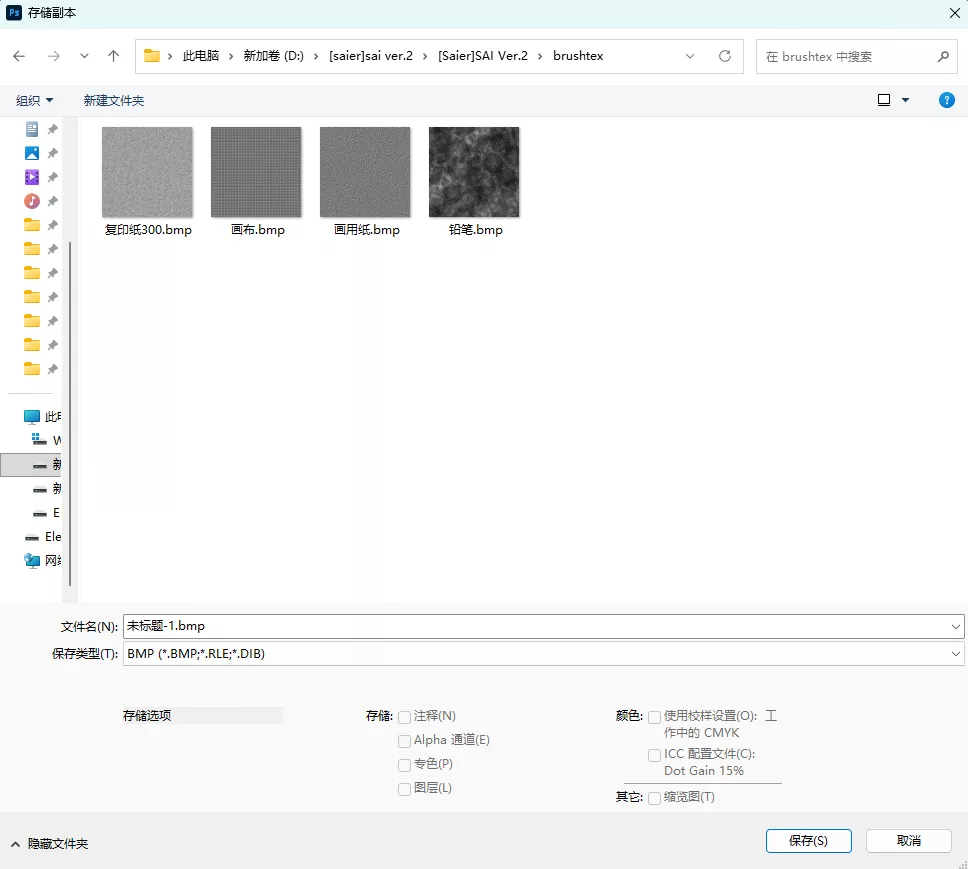Screen dimensions: 968x869
Task: Click the change view layout icon
Action: (884, 100)
